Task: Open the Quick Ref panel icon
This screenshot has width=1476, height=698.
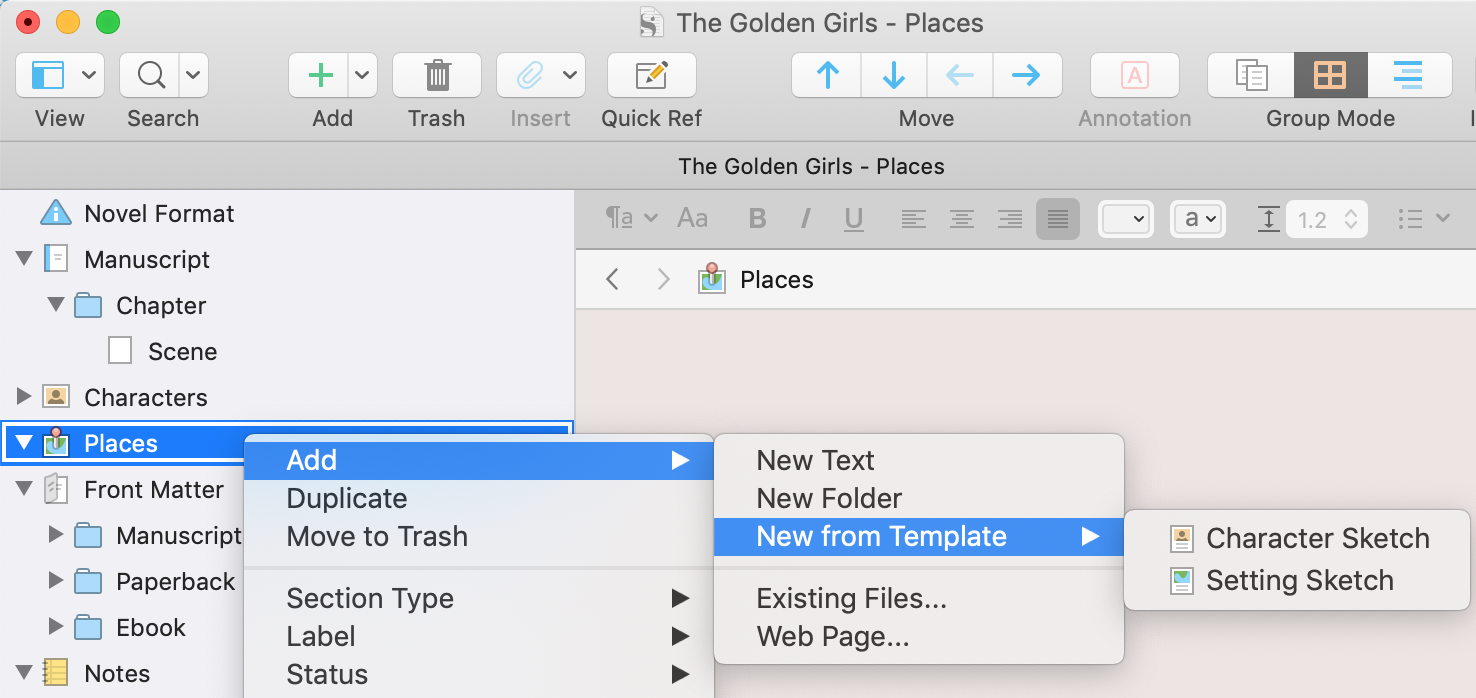Action: [x=652, y=75]
